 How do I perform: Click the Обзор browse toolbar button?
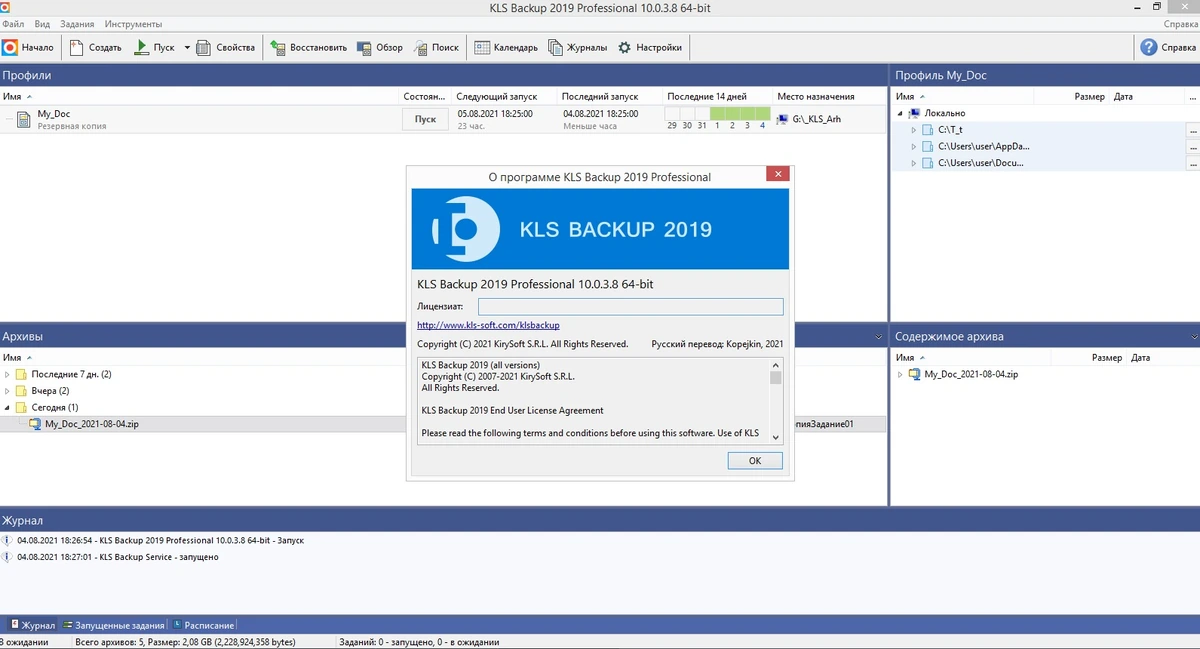coord(380,47)
